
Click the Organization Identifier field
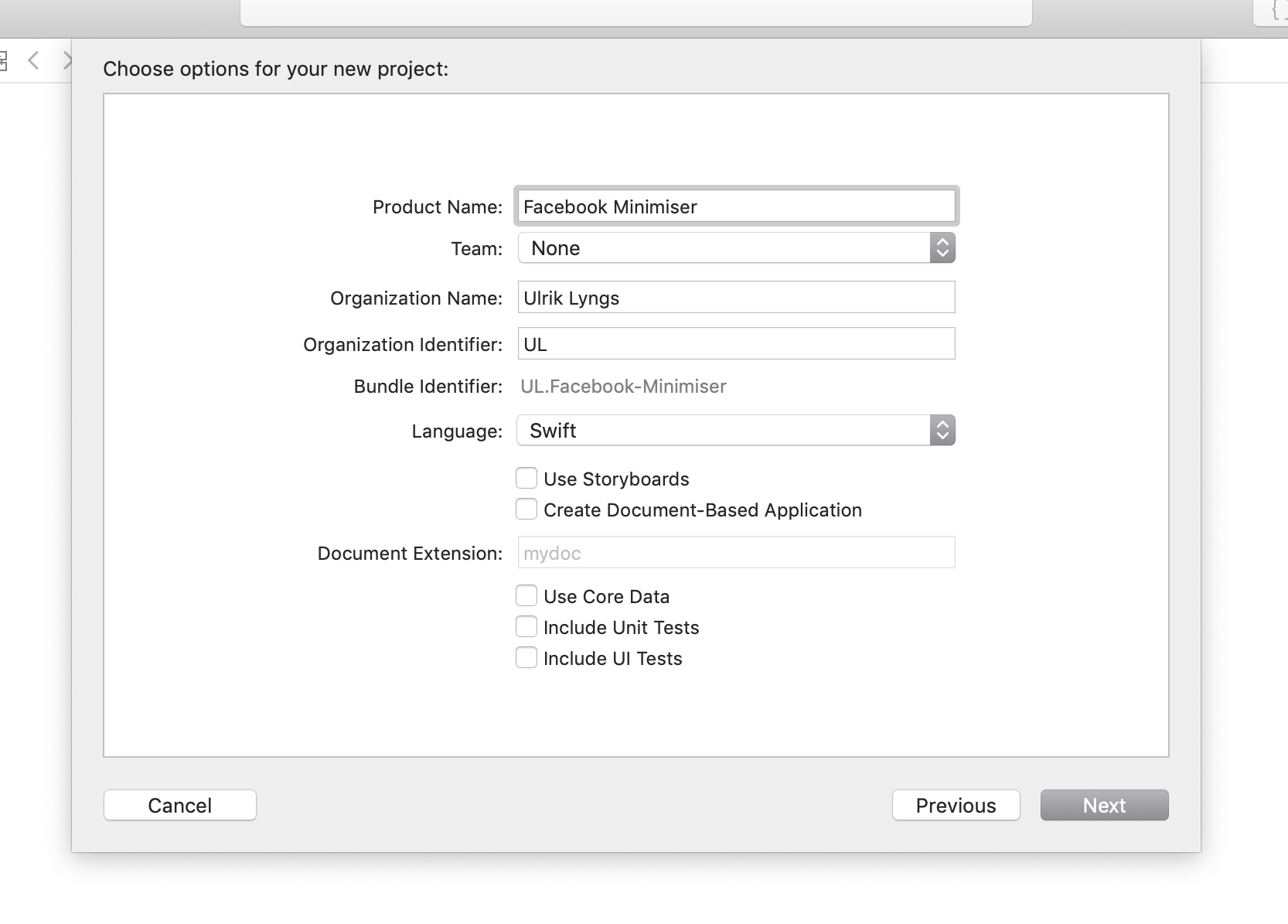point(736,344)
